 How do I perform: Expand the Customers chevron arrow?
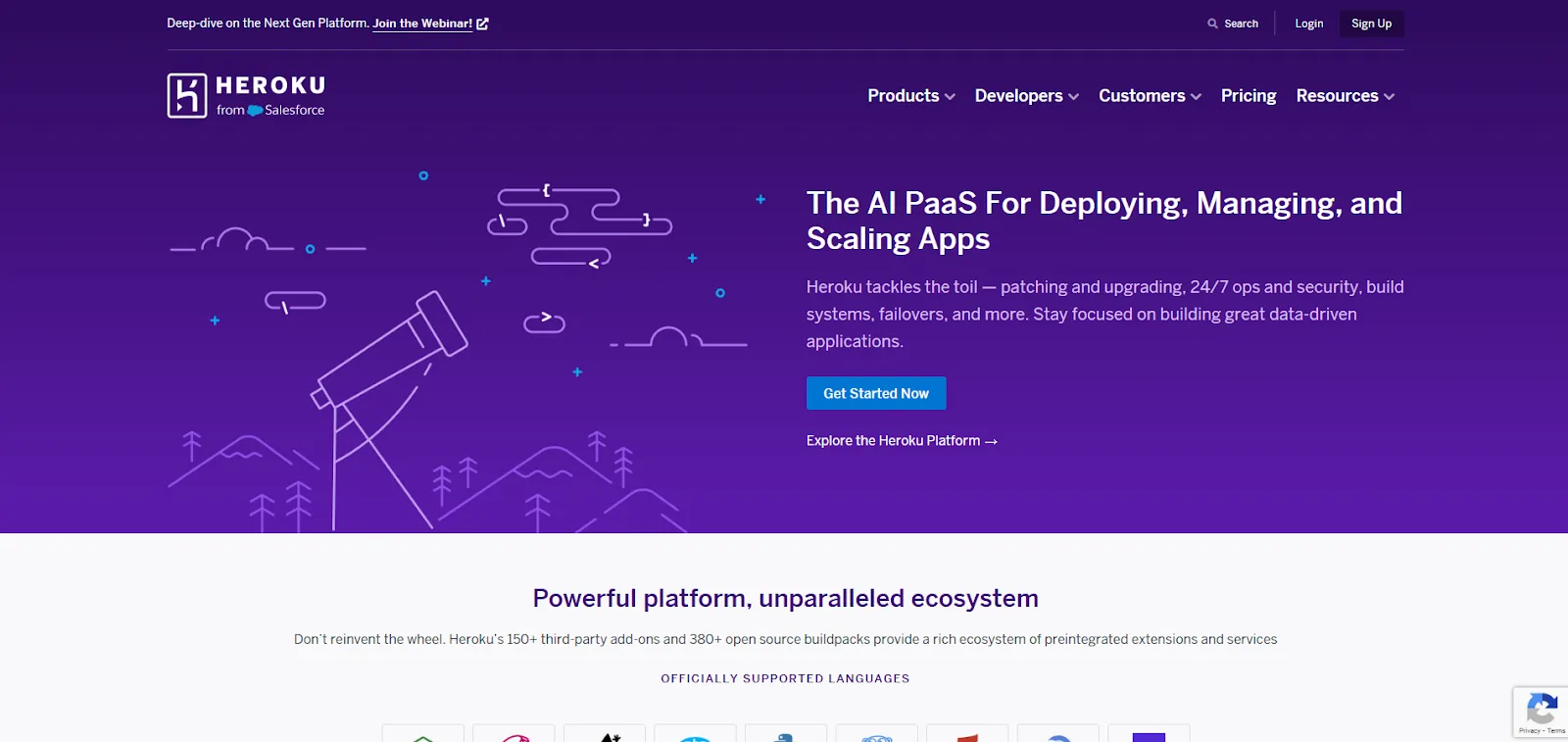(1196, 97)
